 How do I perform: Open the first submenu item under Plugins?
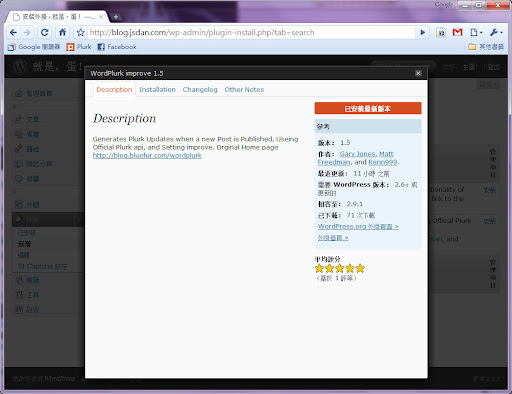(27, 233)
